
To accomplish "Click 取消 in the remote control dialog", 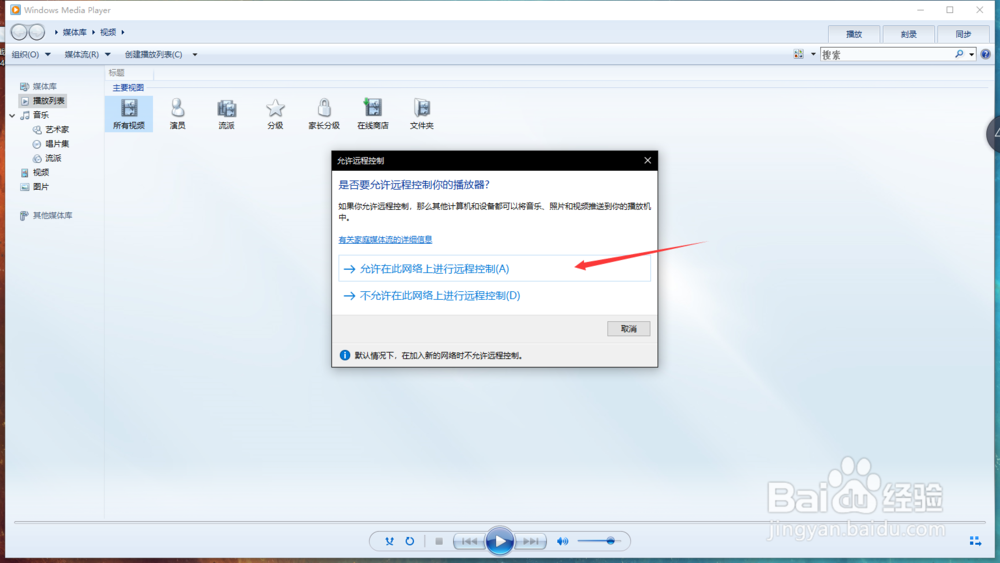I will [628, 329].
